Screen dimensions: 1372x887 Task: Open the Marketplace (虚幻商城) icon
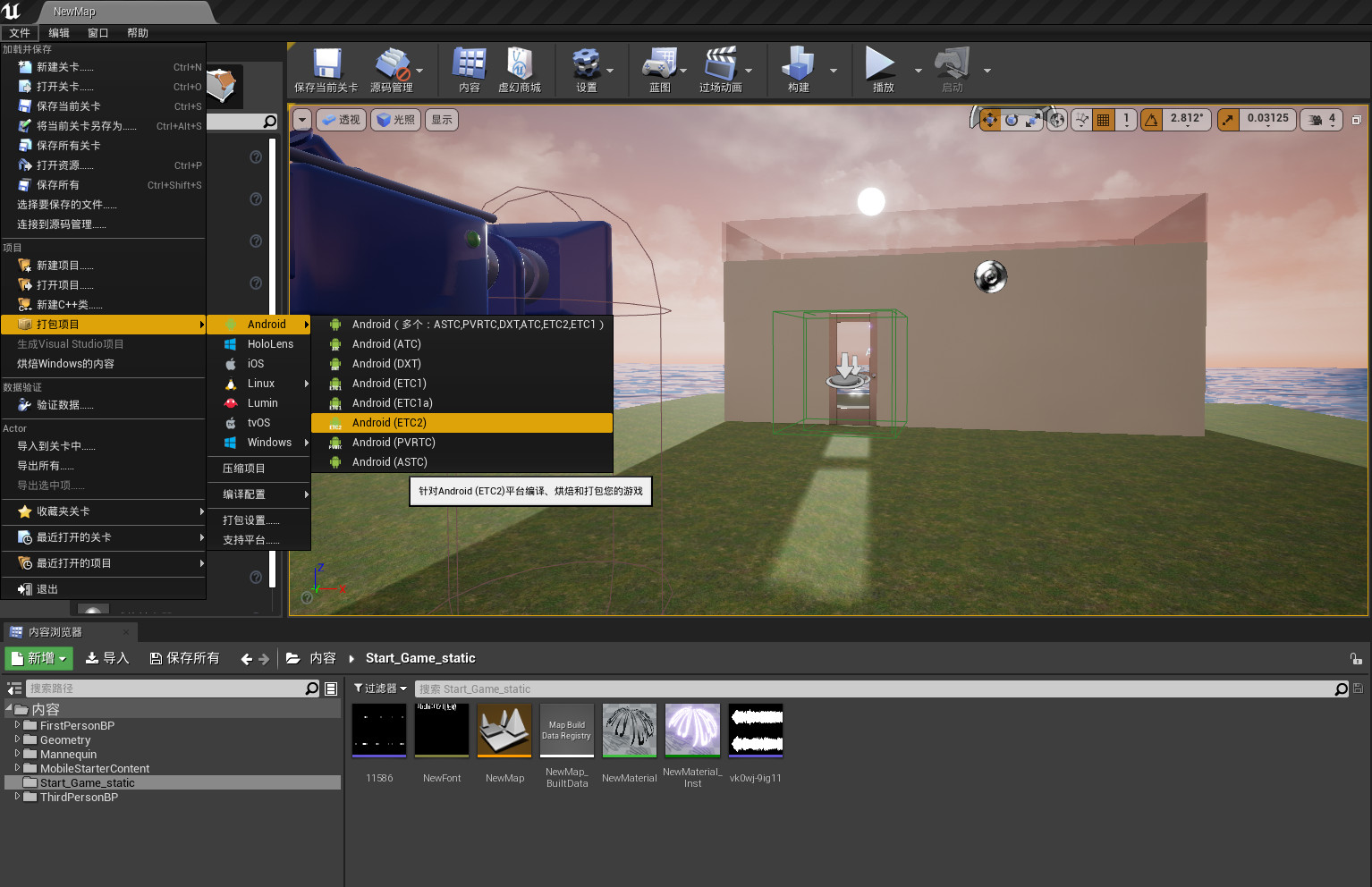[520, 66]
